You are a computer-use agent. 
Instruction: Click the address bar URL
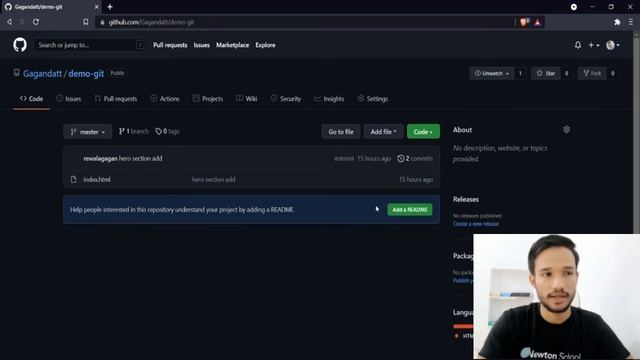[151, 22]
